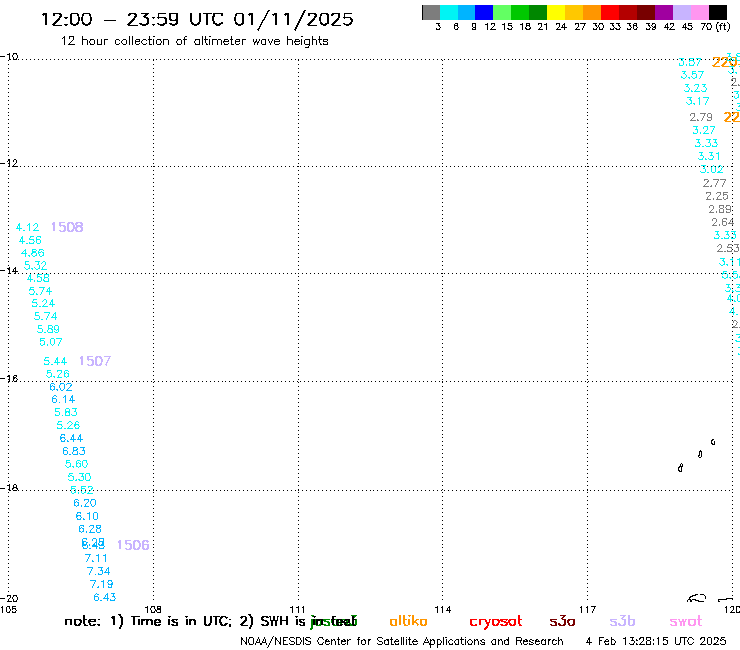Click the wave height value '4.12'
Screen dimensions: 740x650
coord(27,228)
